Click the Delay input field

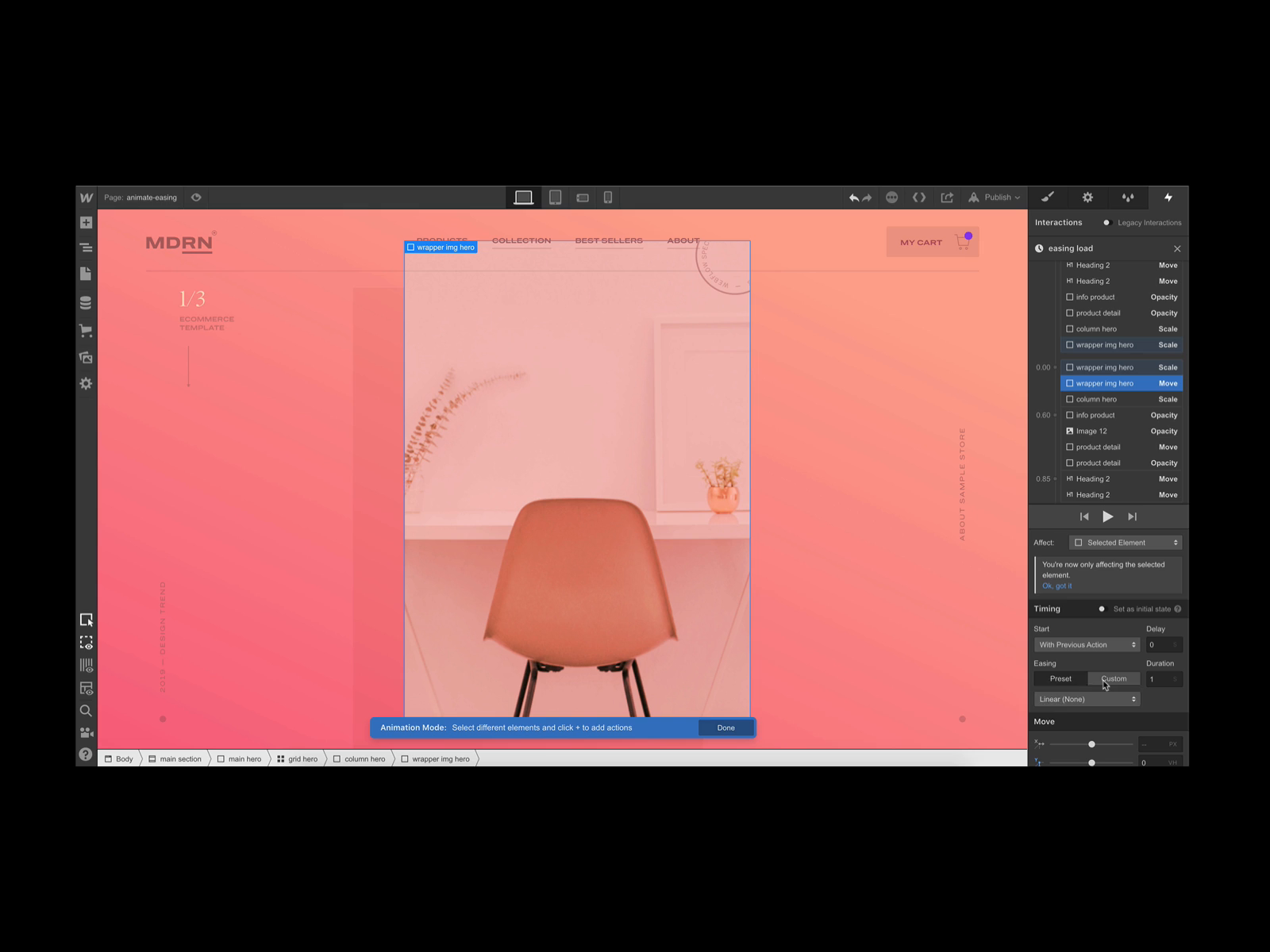1164,645
